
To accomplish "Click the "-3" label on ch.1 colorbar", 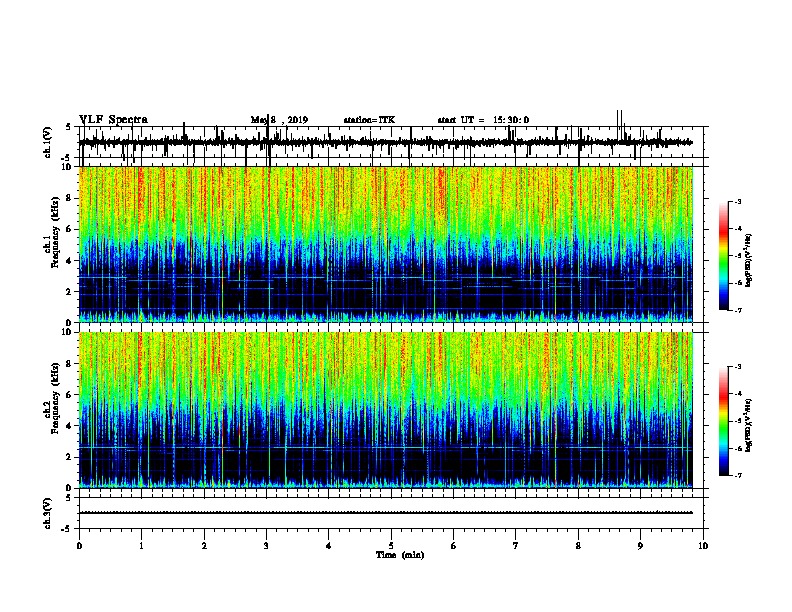I will (x=737, y=202).
